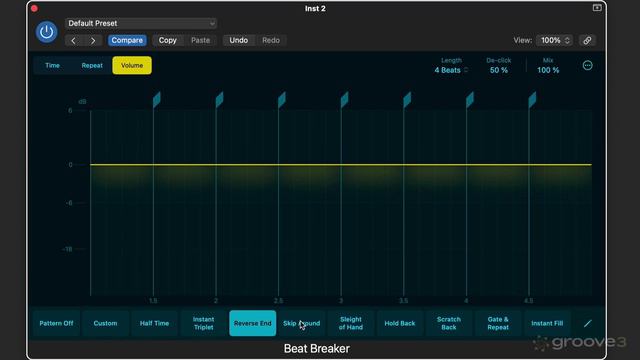This screenshot has width=640, height=360.
Task: Select slice marker at 2
Action: [x=219, y=100]
